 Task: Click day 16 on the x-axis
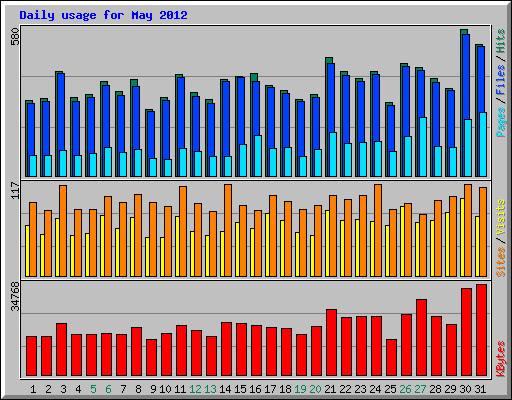255,389
